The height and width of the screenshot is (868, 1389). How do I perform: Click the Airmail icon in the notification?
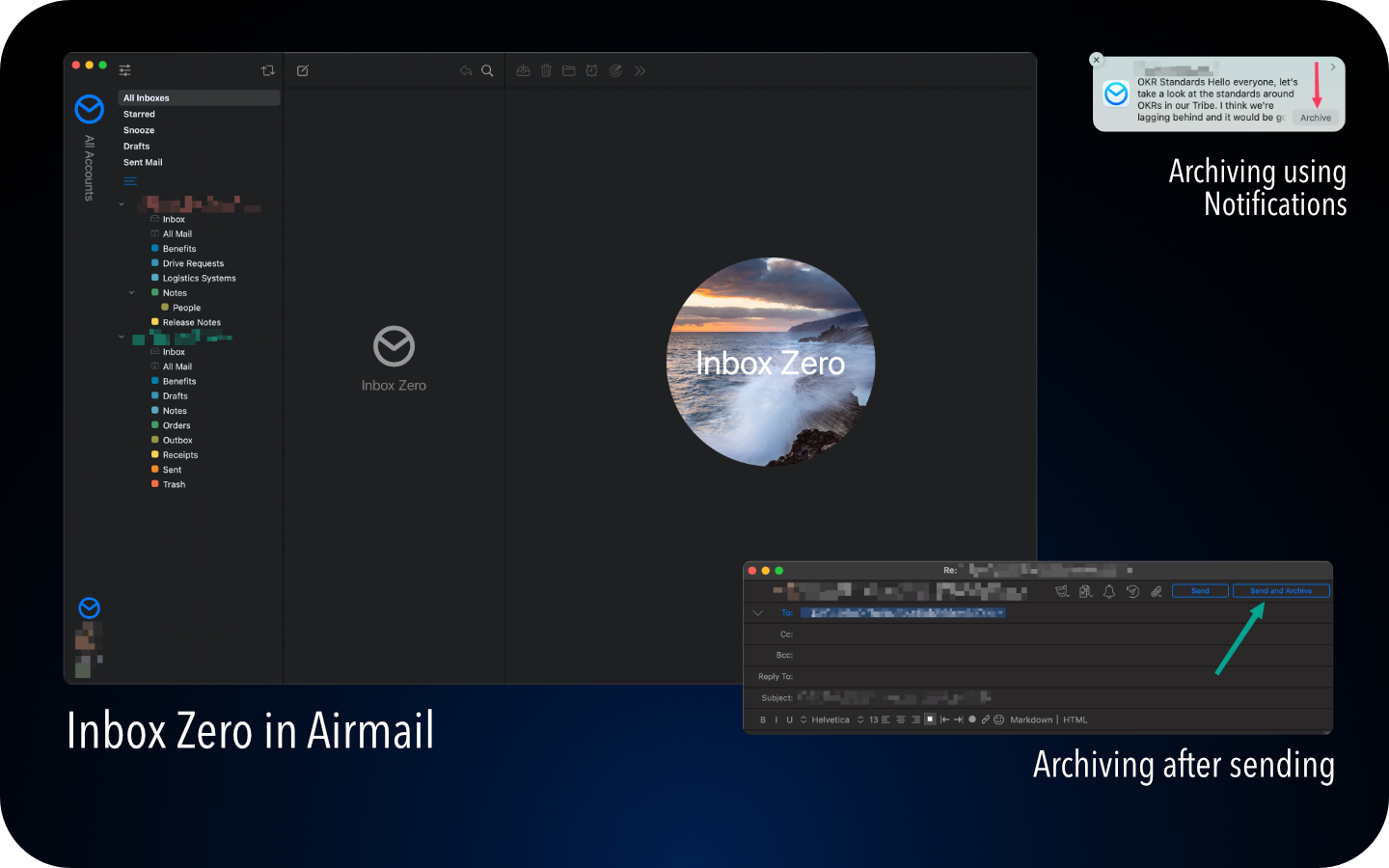pyautogui.click(x=1116, y=94)
